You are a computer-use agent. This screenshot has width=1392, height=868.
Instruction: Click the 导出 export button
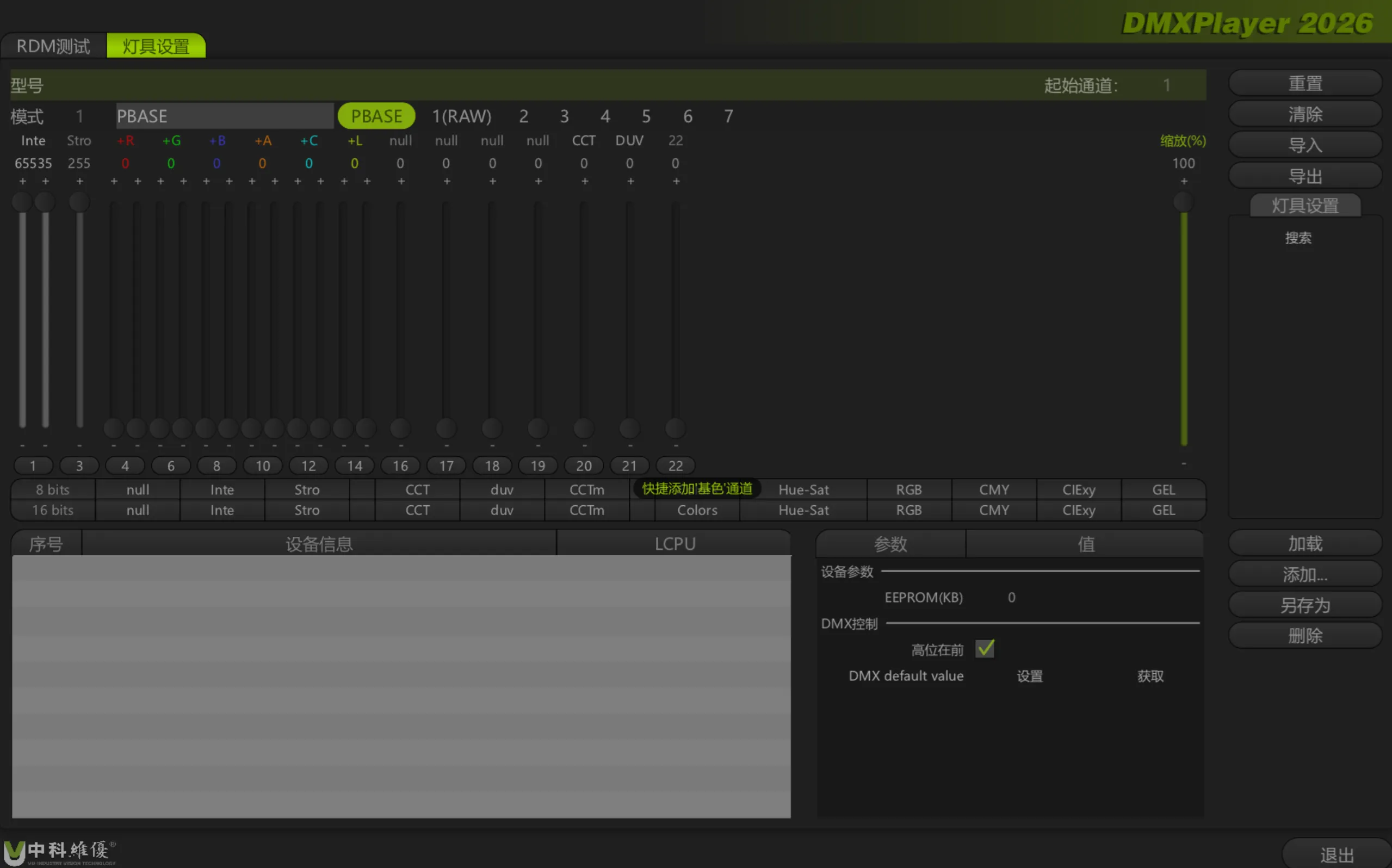coord(1305,176)
